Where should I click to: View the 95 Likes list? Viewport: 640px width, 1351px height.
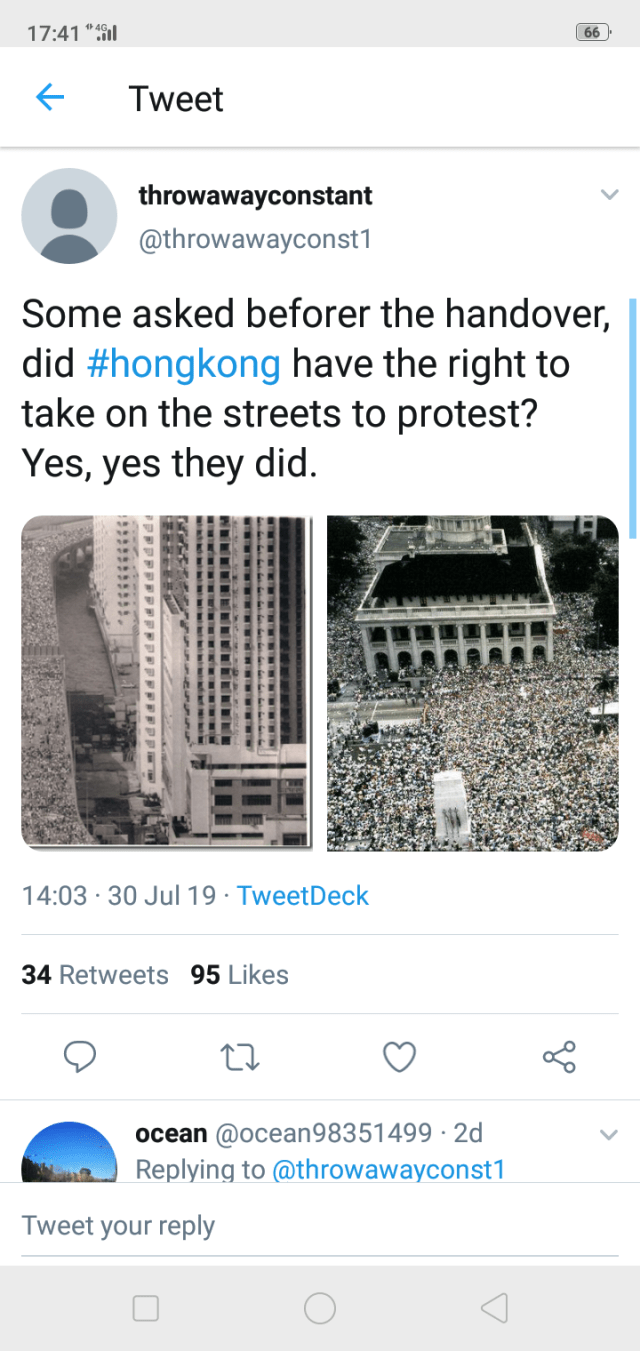(x=239, y=975)
